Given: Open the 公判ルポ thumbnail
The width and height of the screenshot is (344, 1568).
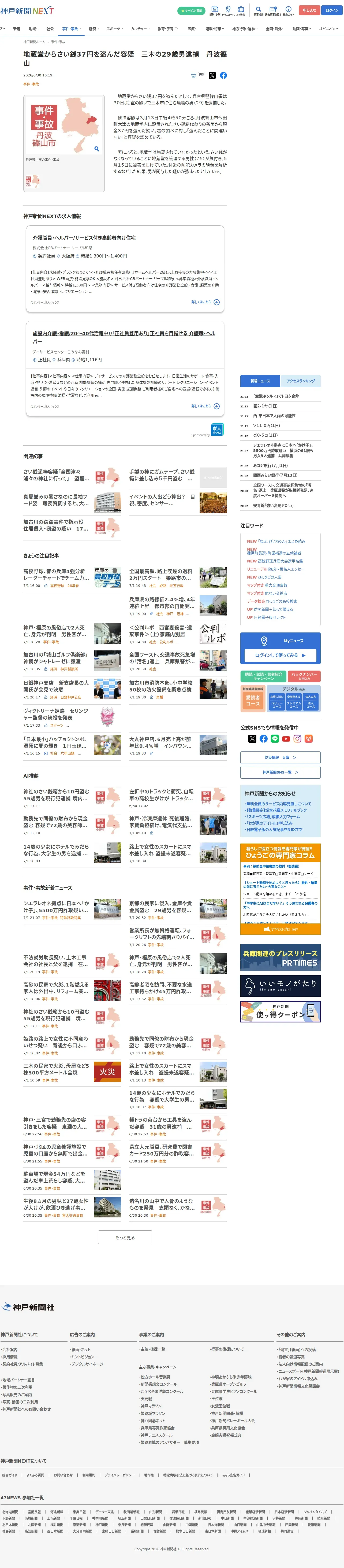Looking at the screenshot, I should coord(213,633).
